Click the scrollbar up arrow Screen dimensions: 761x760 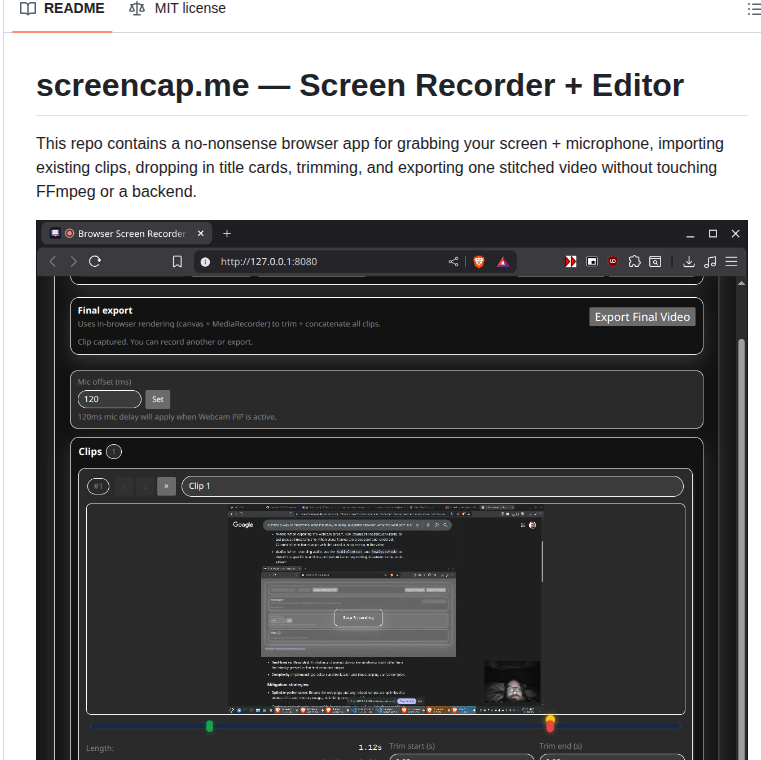pyautogui.click(x=741, y=283)
